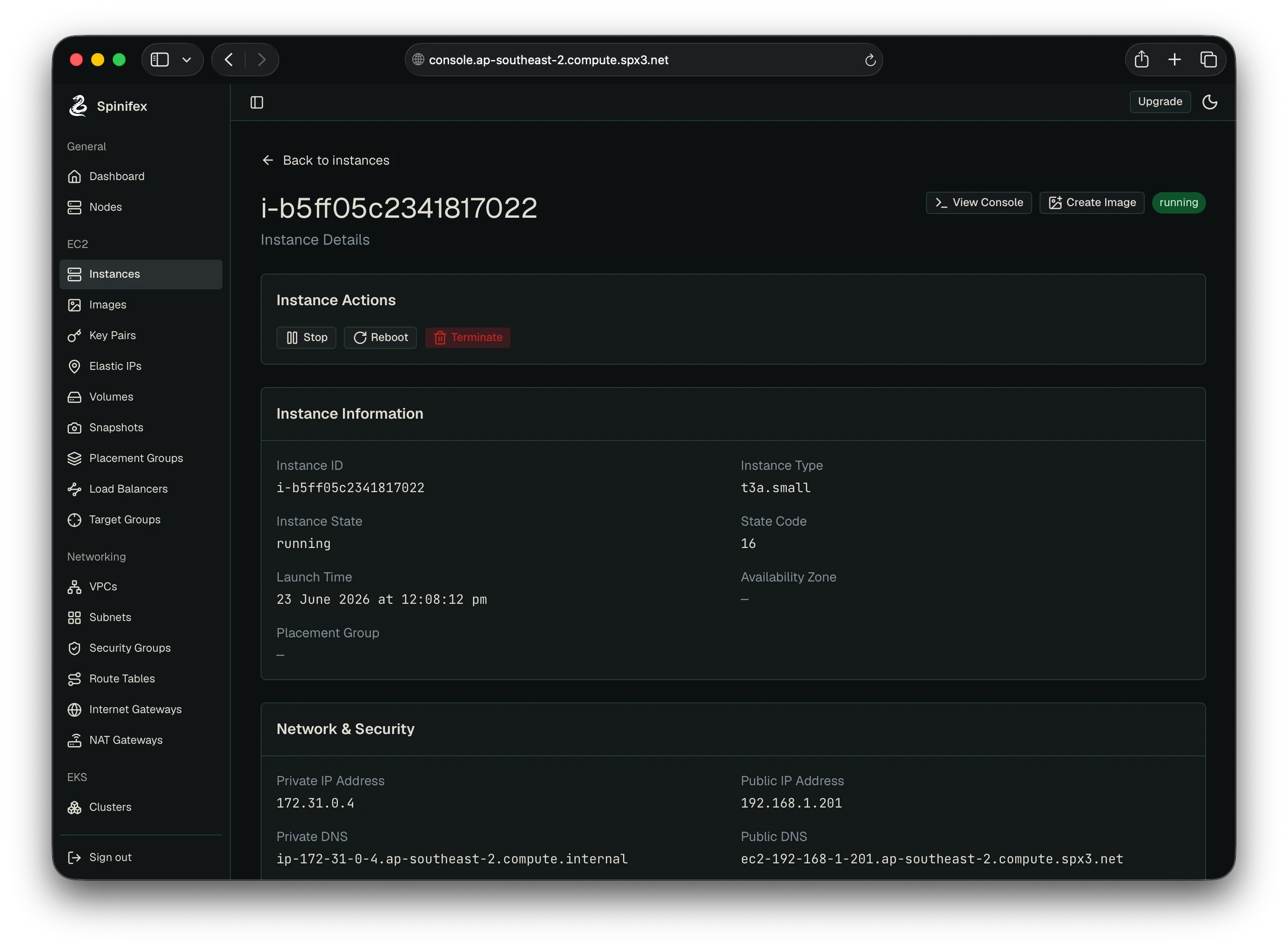Open Volumes page from sidebar label
The width and height of the screenshot is (1288, 949).
pyautogui.click(x=111, y=397)
